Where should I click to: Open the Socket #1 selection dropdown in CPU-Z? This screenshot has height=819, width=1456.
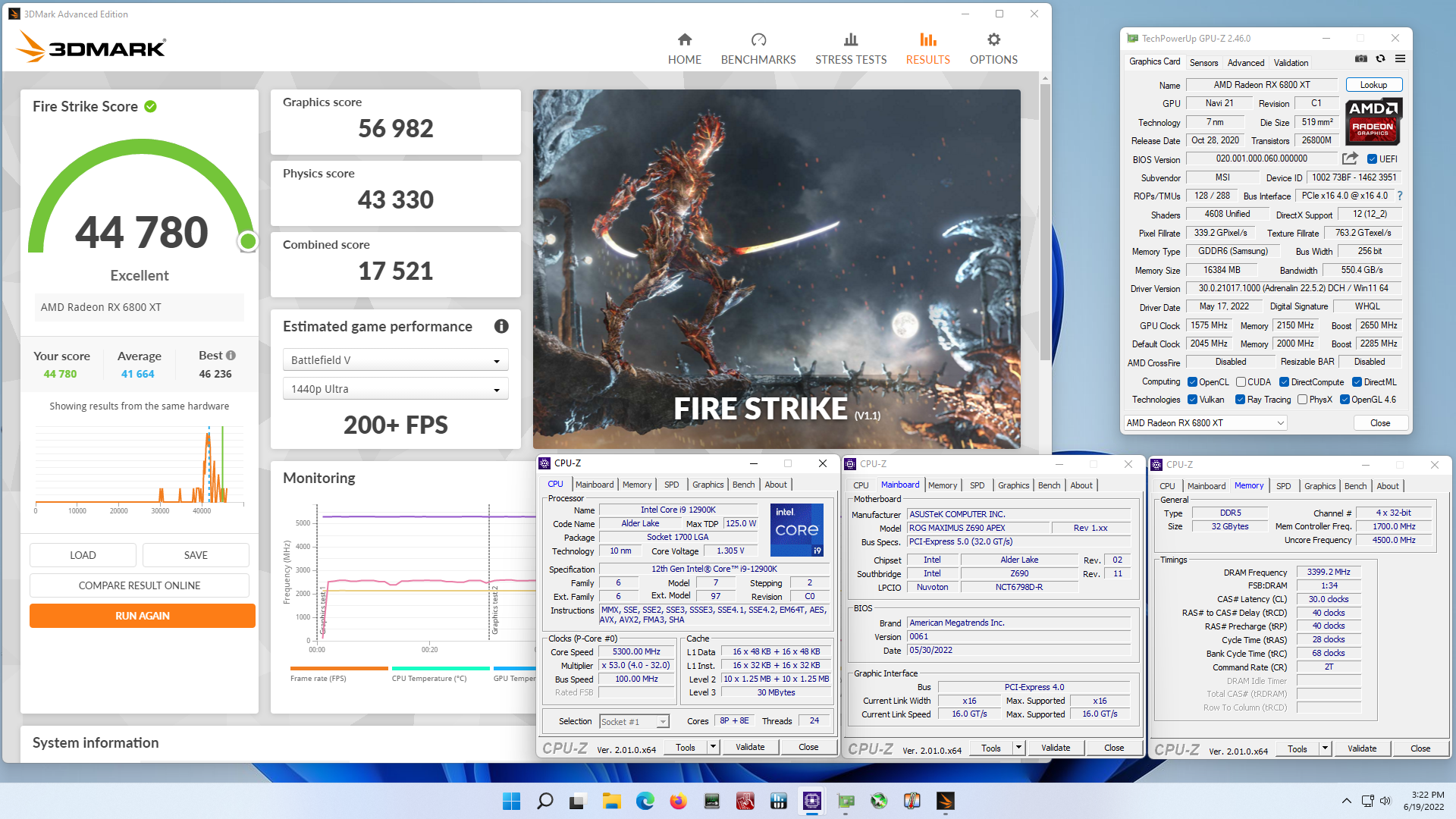point(634,721)
